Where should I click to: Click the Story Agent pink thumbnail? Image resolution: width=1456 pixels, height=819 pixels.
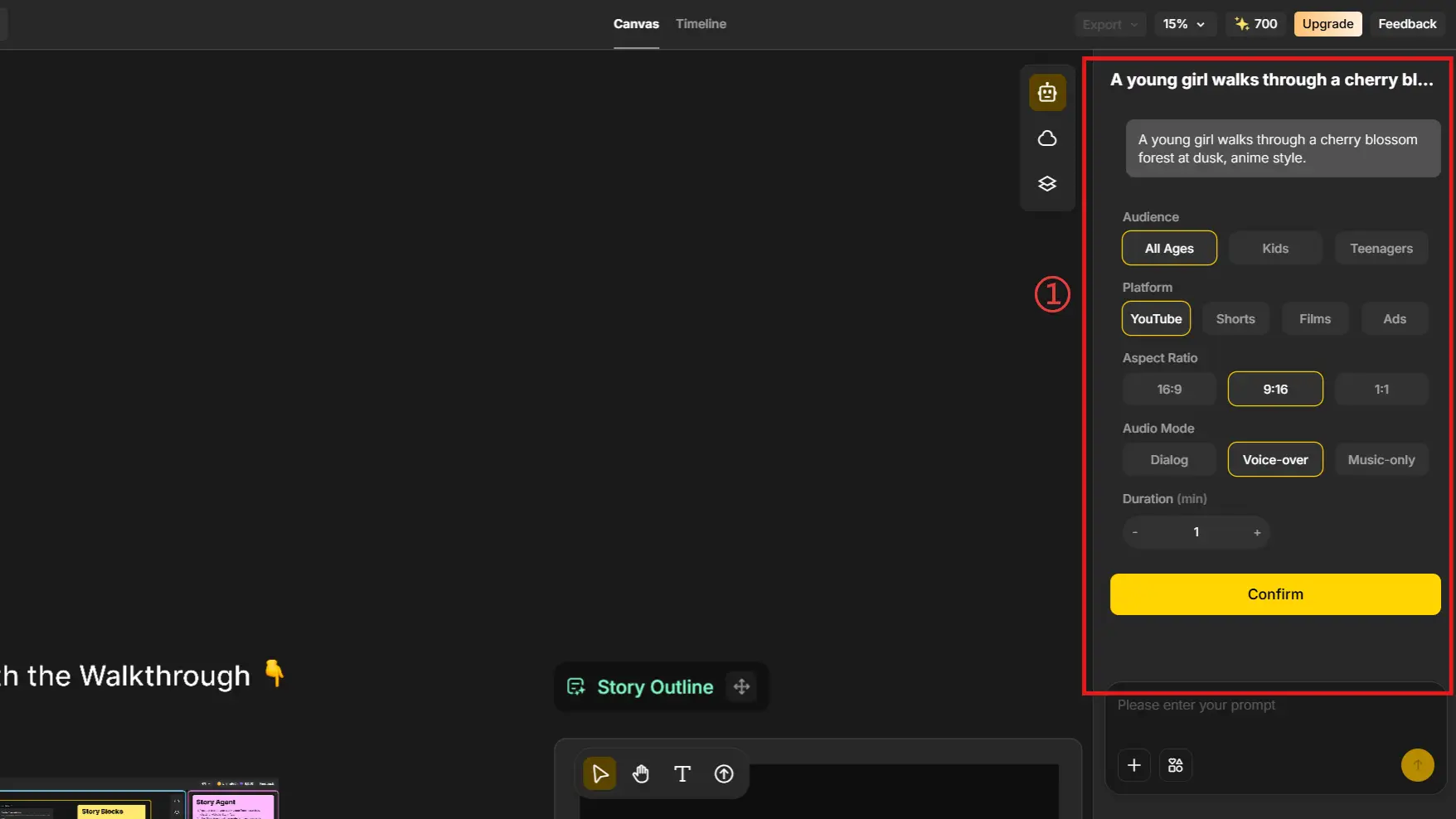(233, 807)
